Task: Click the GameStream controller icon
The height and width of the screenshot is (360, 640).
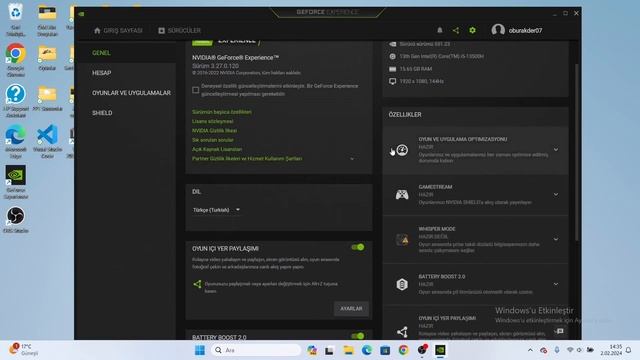Action: (402, 194)
